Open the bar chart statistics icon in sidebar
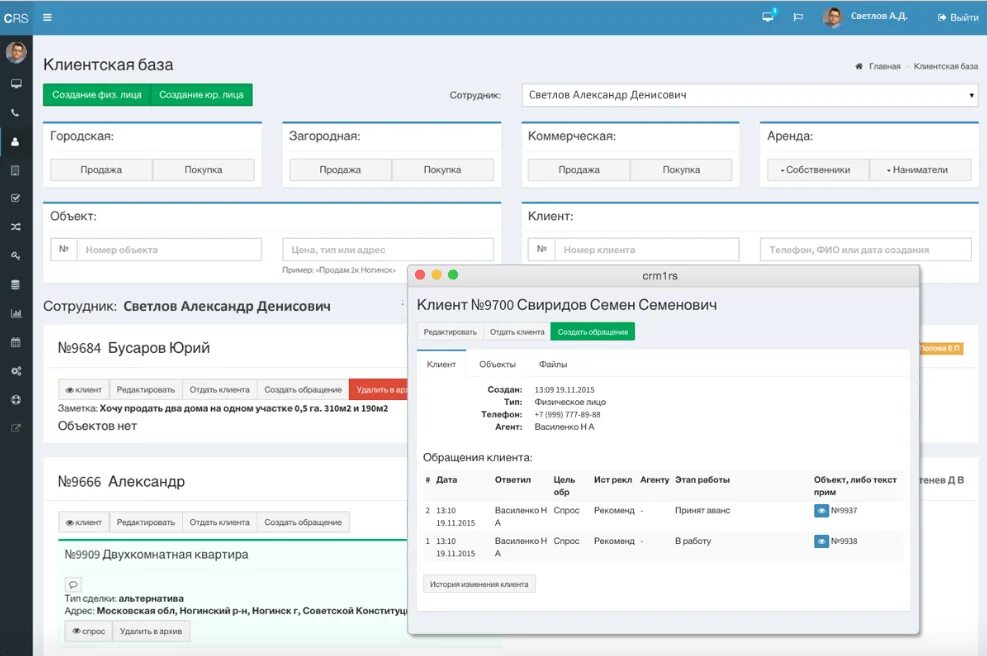 coord(16,314)
